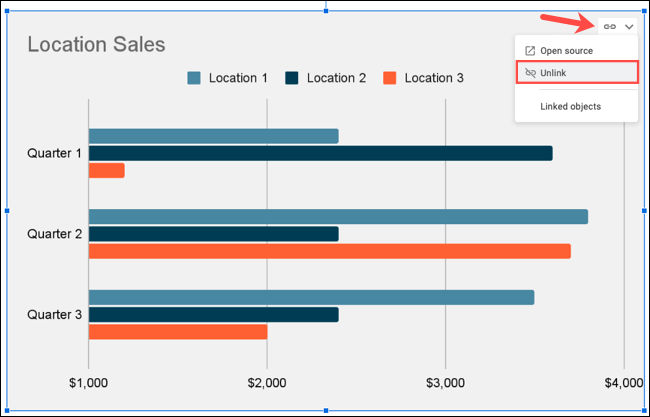Image resolution: width=650 pixels, height=417 pixels.
Task: Click the left-middle resize handle of chart
Action: 8,211
